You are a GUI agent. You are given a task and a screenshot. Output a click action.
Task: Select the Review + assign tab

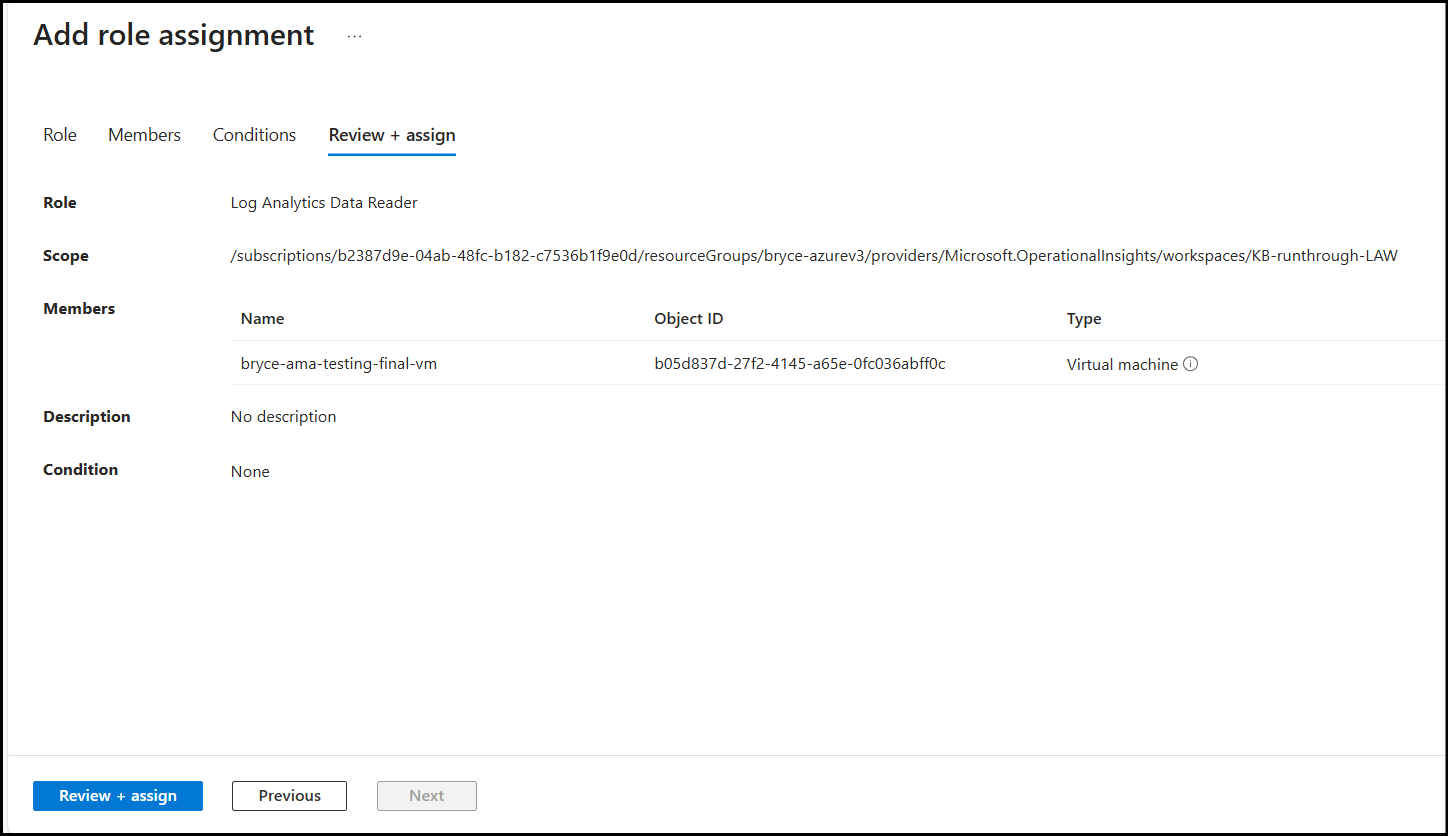click(392, 135)
